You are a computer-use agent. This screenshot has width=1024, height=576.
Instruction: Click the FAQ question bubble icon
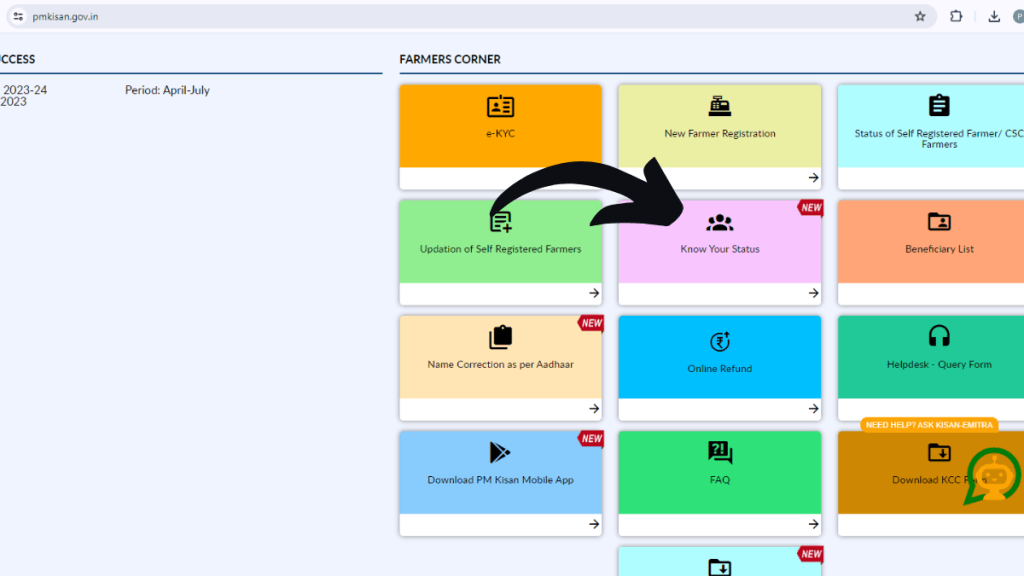720,452
